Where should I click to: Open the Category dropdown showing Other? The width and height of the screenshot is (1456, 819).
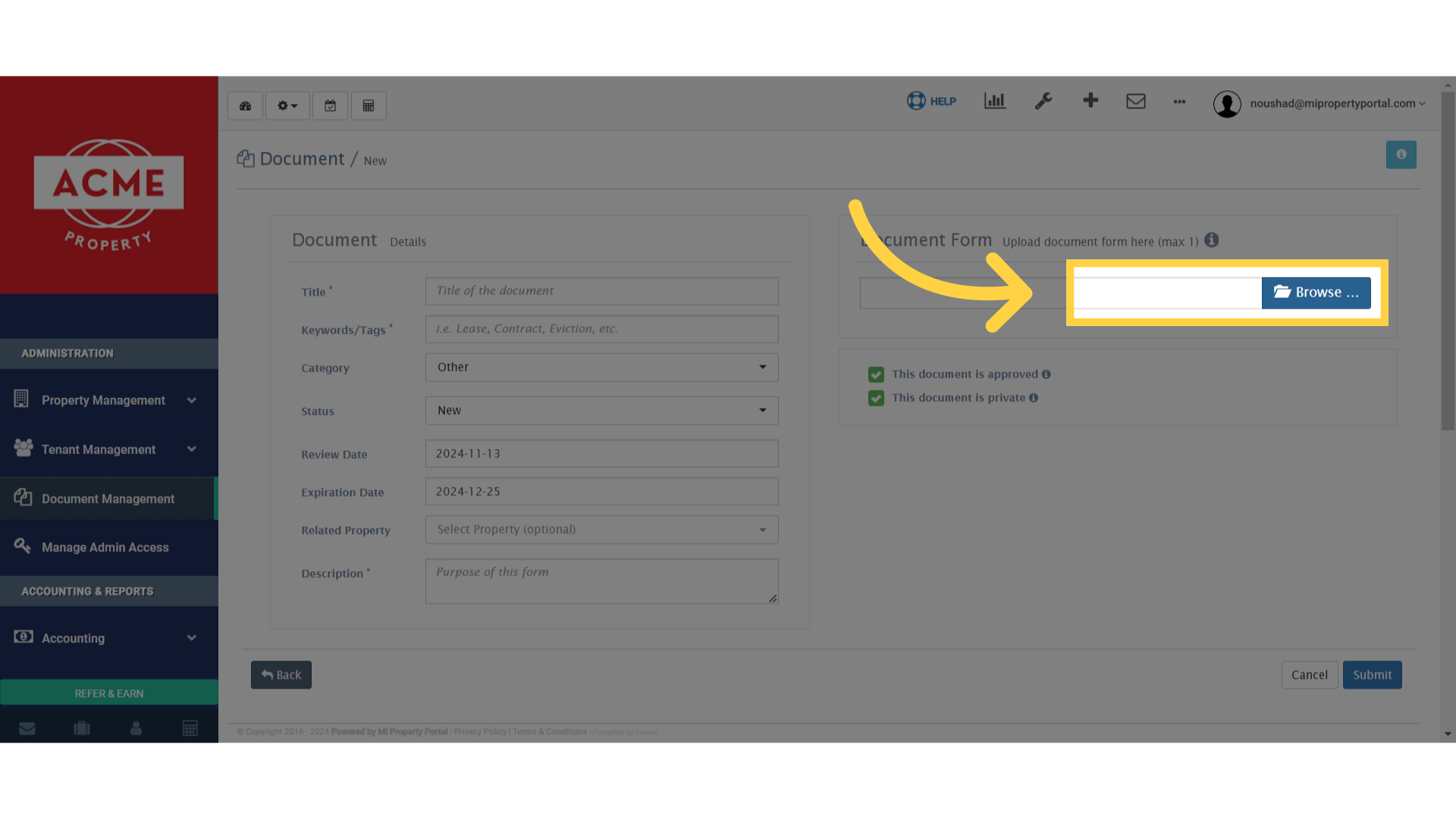click(602, 368)
